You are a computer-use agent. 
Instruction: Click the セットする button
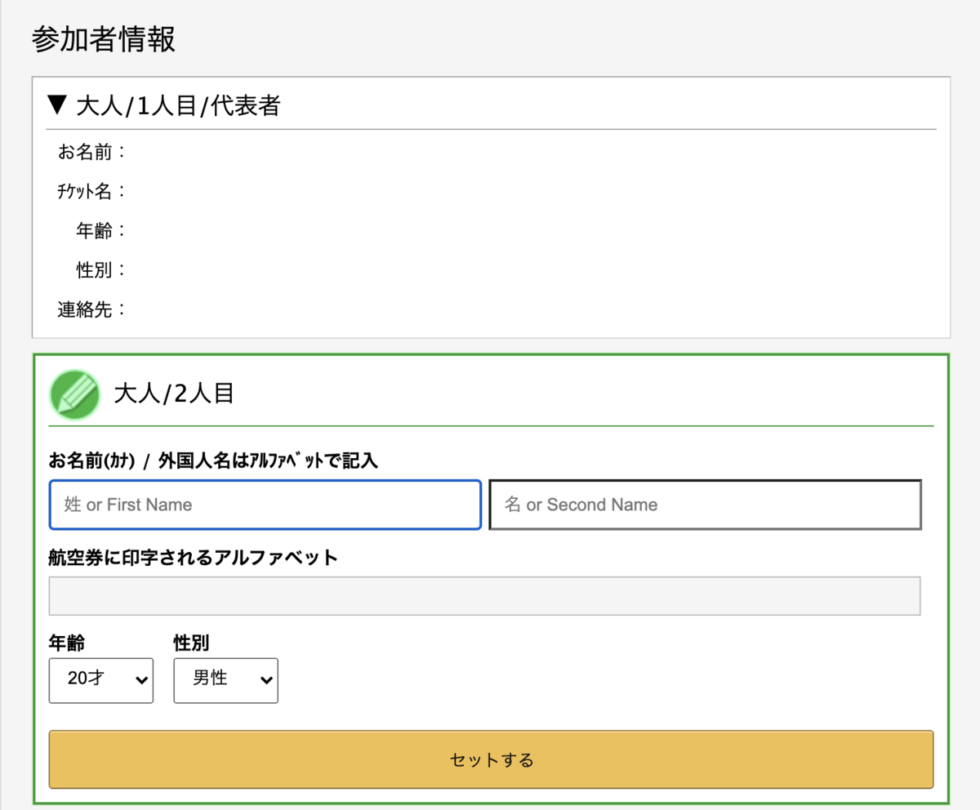[491, 759]
